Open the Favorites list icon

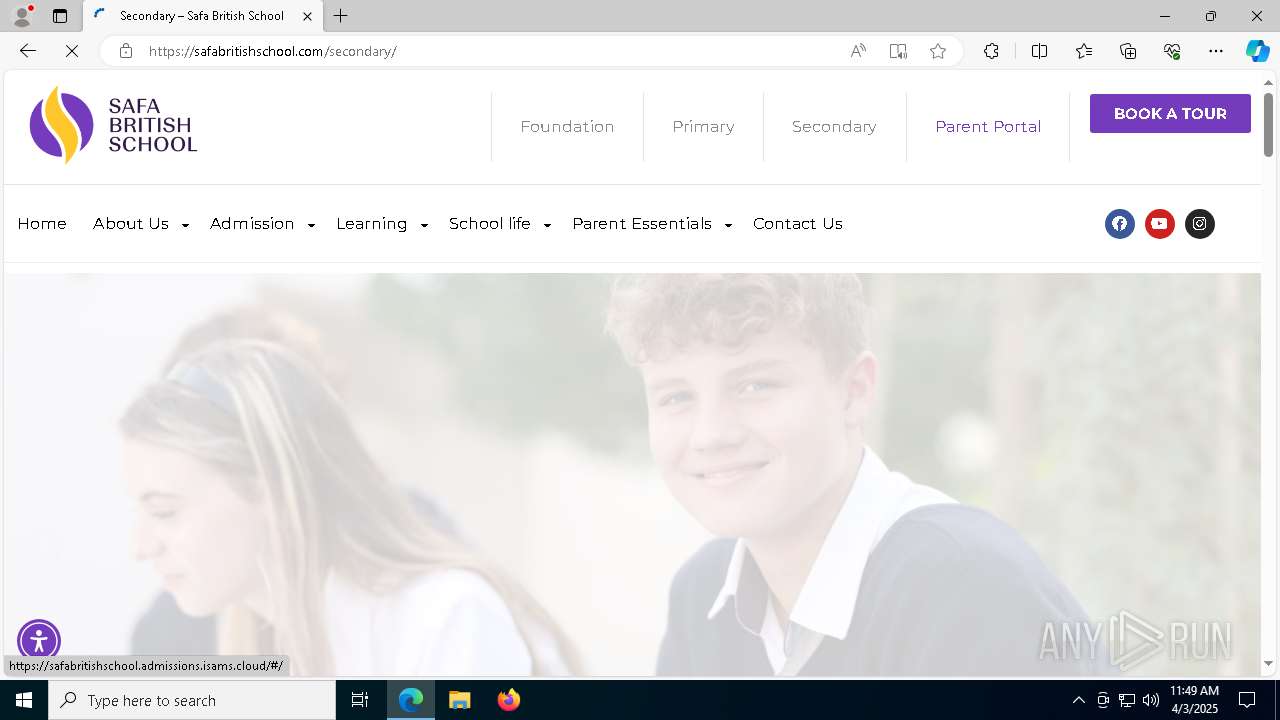click(1084, 51)
